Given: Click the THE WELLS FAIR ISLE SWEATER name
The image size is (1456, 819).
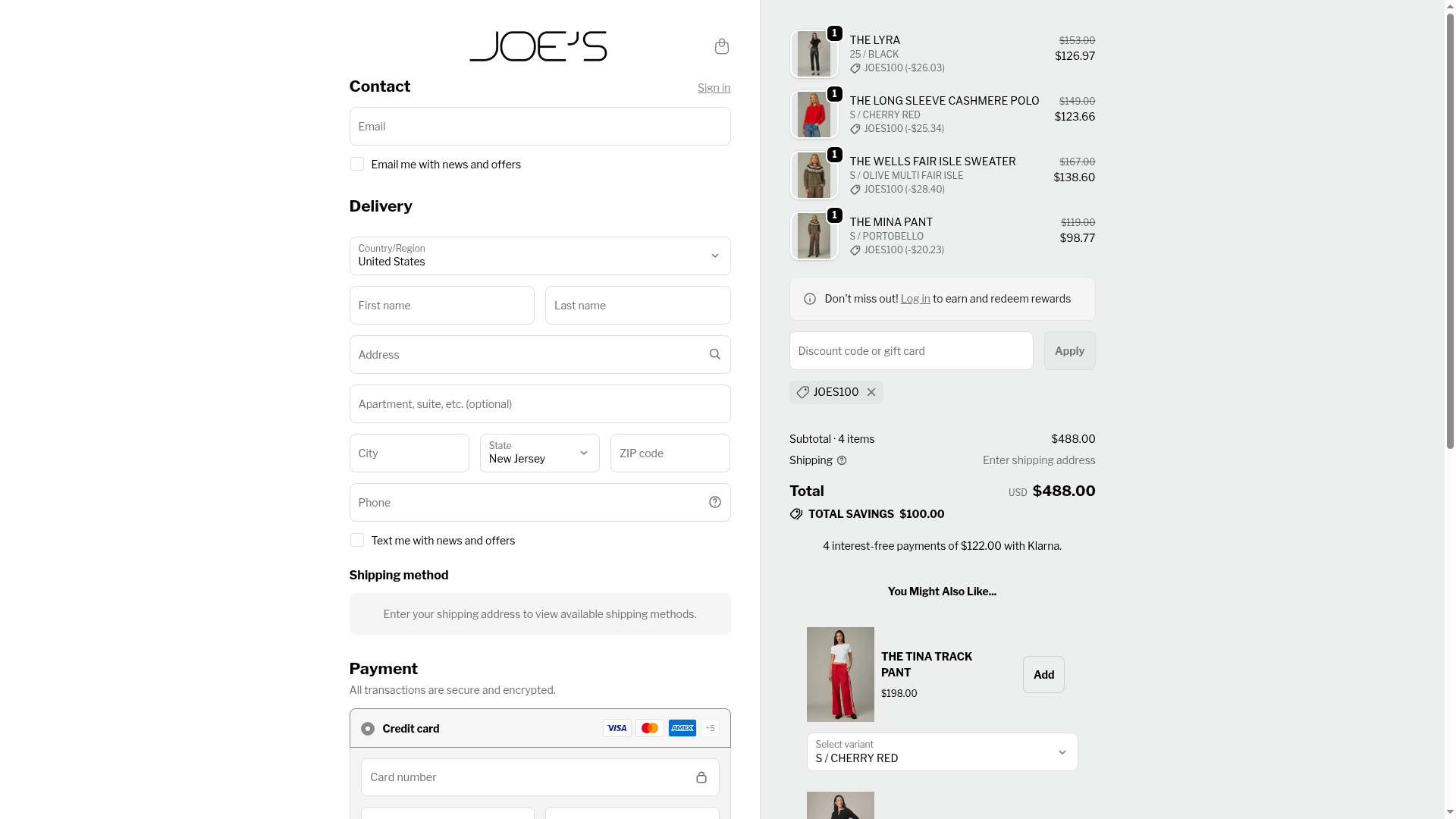Looking at the screenshot, I should pyautogui.click(x=933, y=162).
